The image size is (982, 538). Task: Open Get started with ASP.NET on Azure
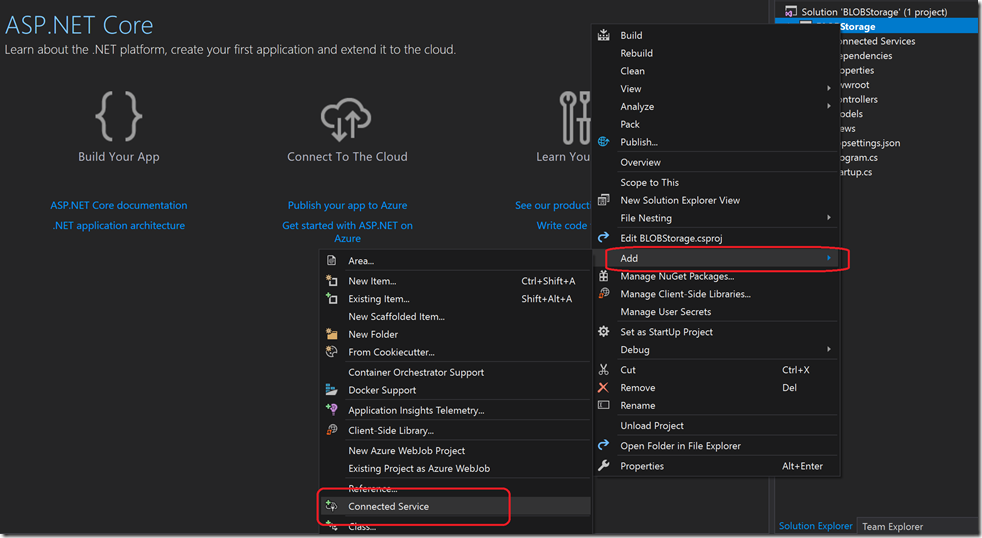pyautogui.click(x=348, y=231)
